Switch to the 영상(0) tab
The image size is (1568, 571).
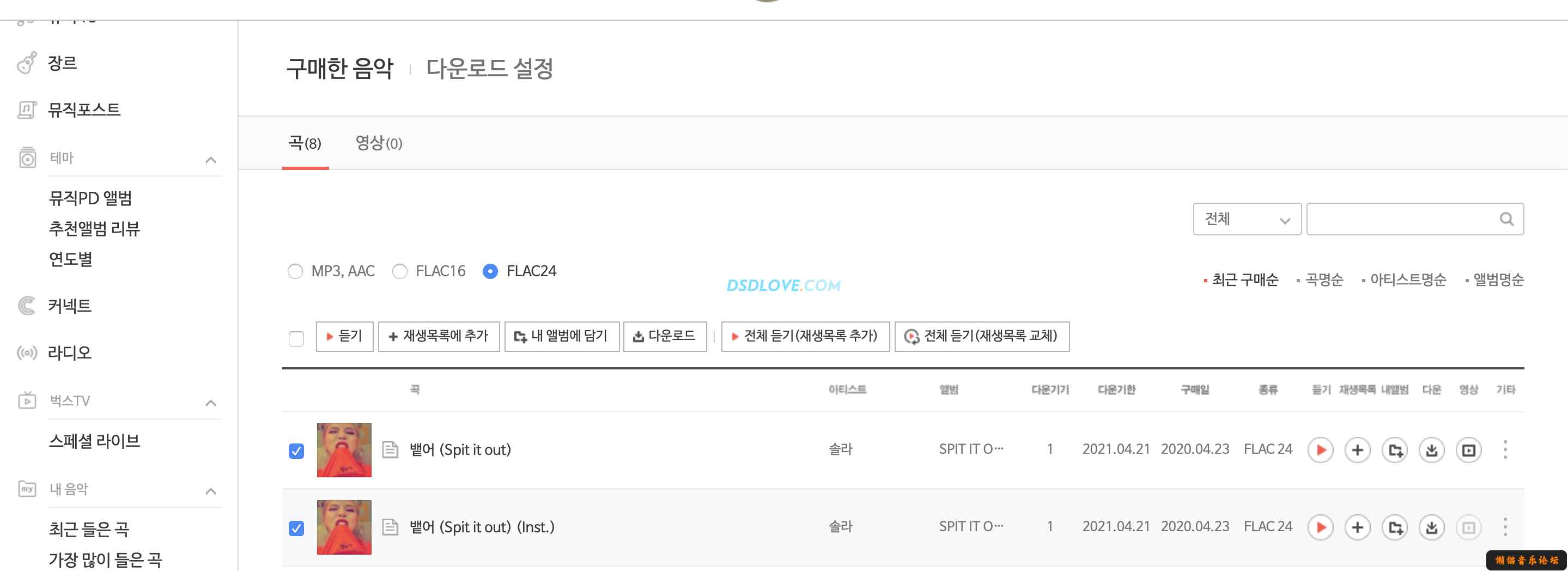point(379,143)
